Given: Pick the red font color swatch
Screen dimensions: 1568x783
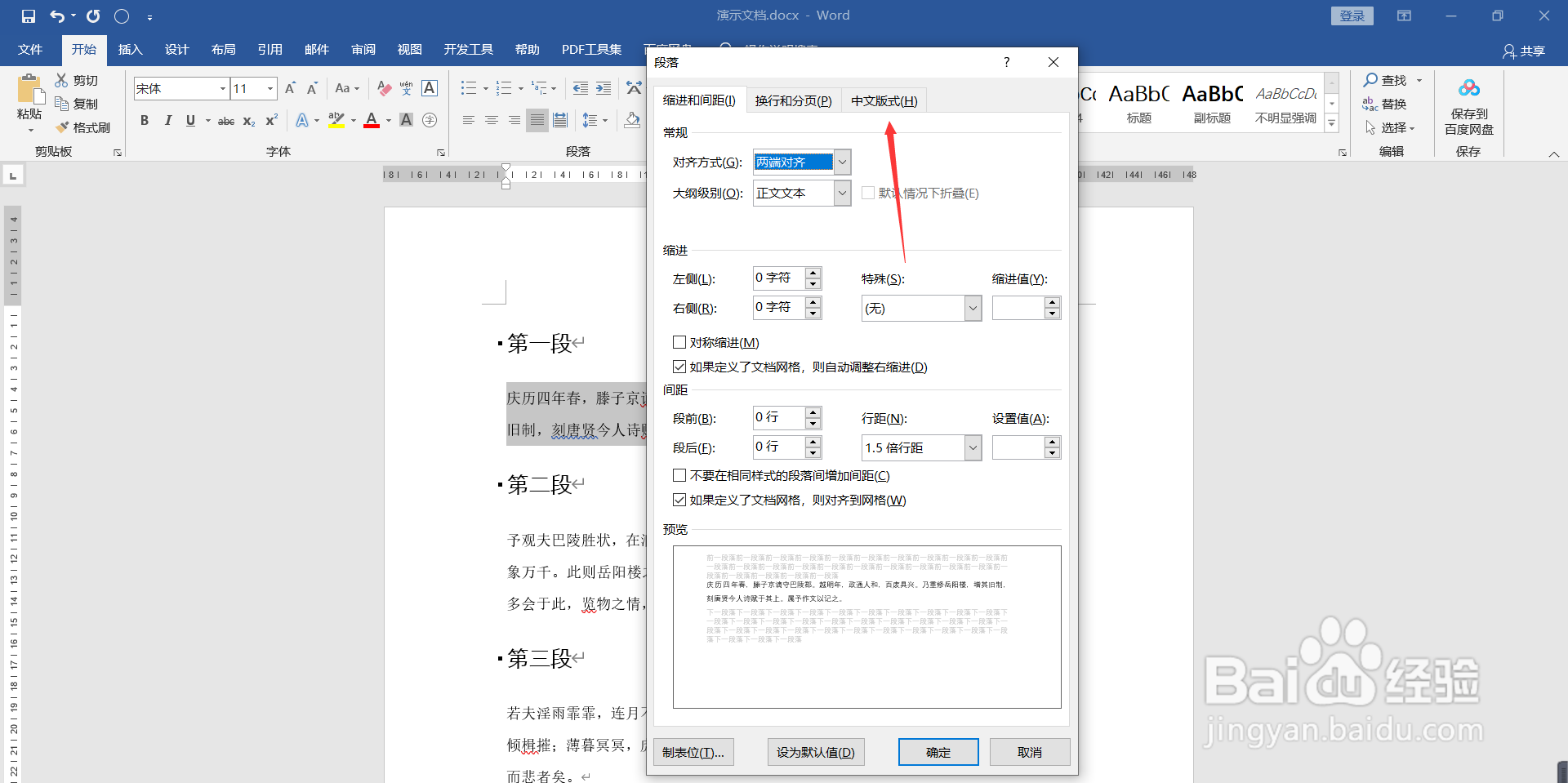Looking at the screenshot, I should click(x=370, y=125).
